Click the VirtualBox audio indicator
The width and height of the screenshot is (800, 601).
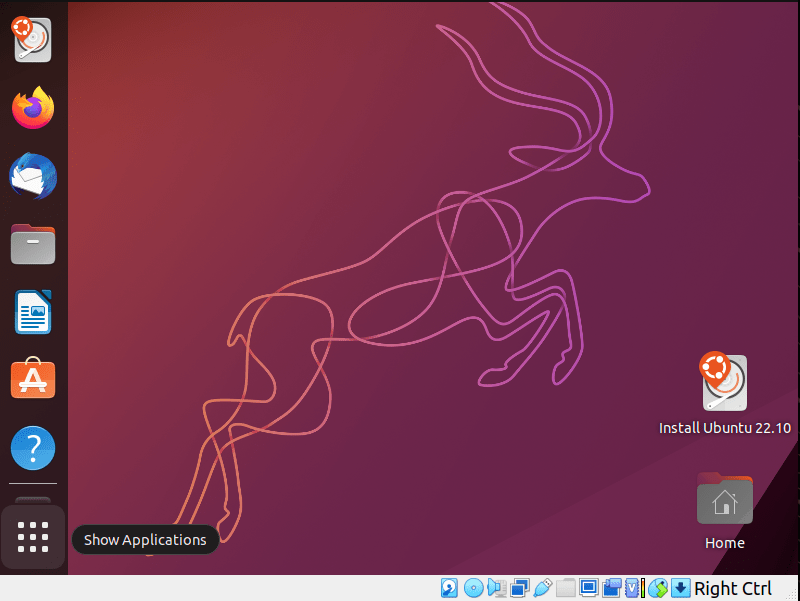point(496,588)
